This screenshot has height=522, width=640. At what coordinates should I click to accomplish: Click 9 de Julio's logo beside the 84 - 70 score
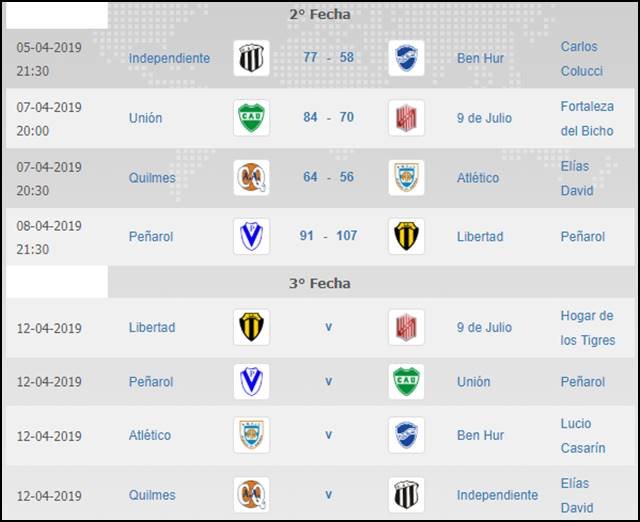406,118
